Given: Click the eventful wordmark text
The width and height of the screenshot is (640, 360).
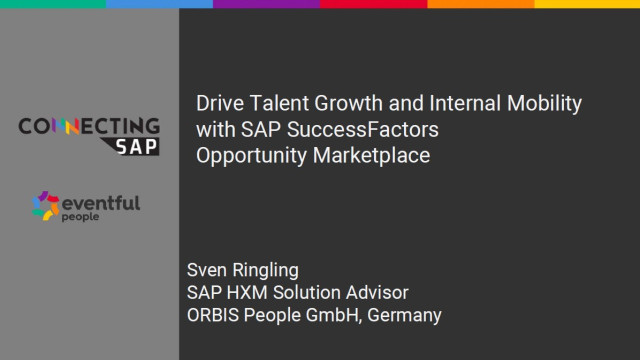Looking at the screenshot, I should [101, 203].
